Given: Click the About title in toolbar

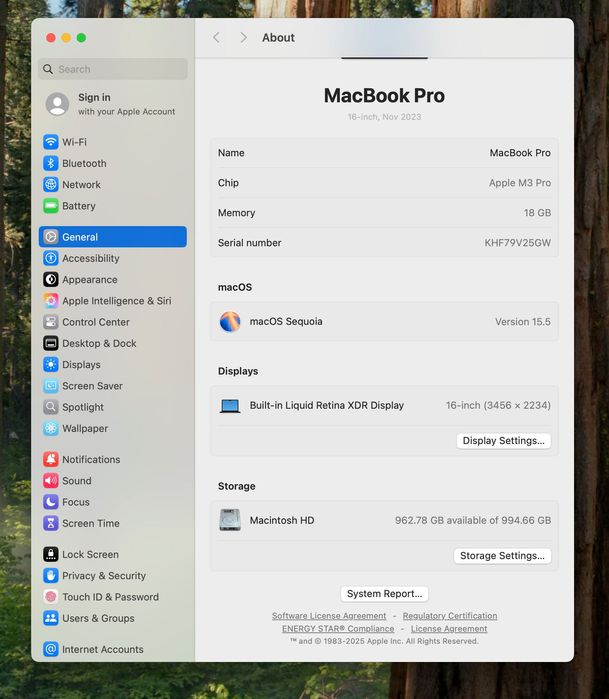Looking at the screenshot, I should pos(278,37).
